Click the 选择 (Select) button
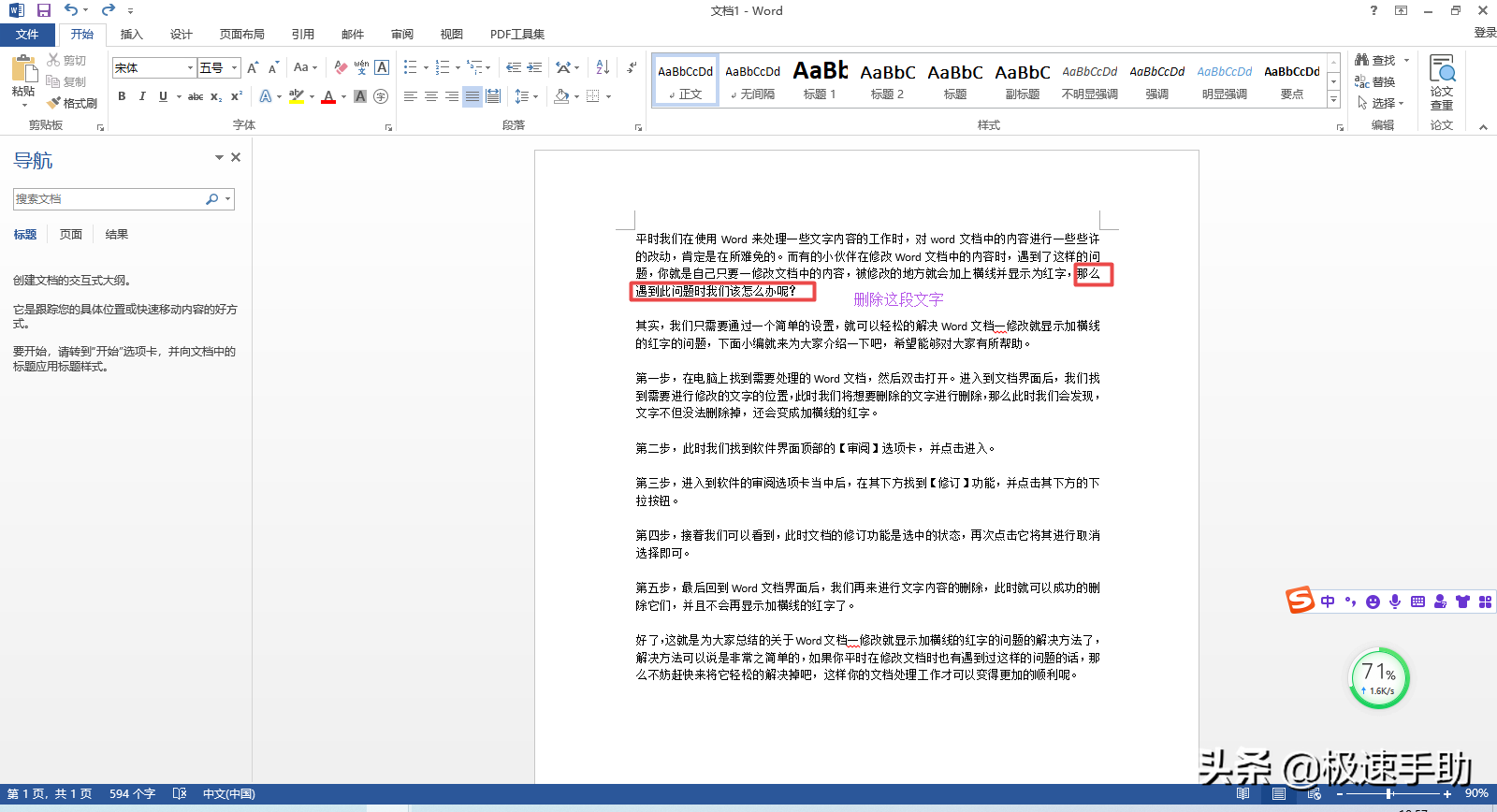Image resolution: width=1497 pixels, height=812 pixels. 1381,103
